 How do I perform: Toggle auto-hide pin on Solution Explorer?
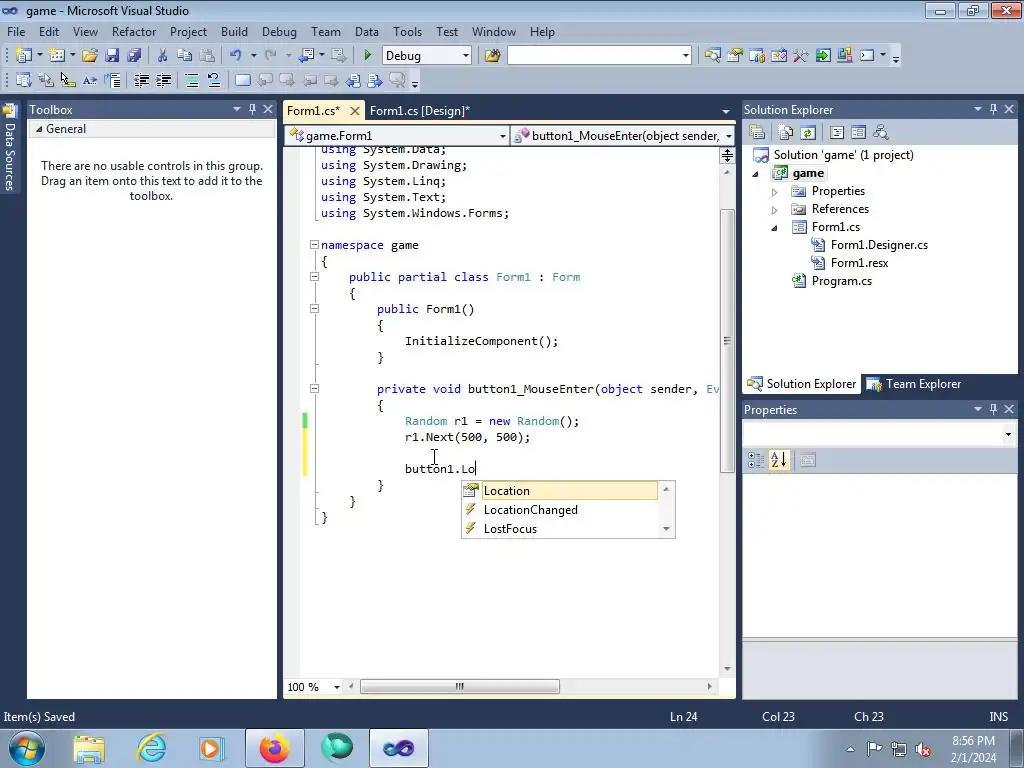993,109
